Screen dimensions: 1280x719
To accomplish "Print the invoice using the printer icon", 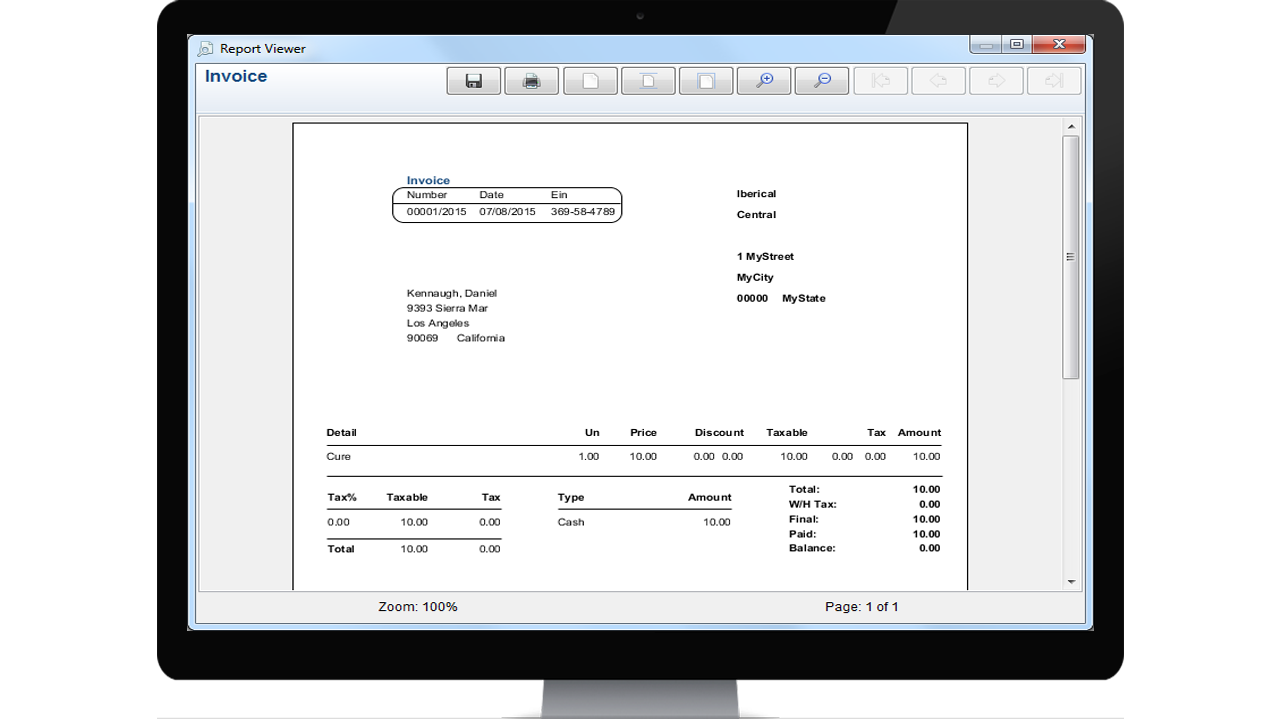I will 532,81.
